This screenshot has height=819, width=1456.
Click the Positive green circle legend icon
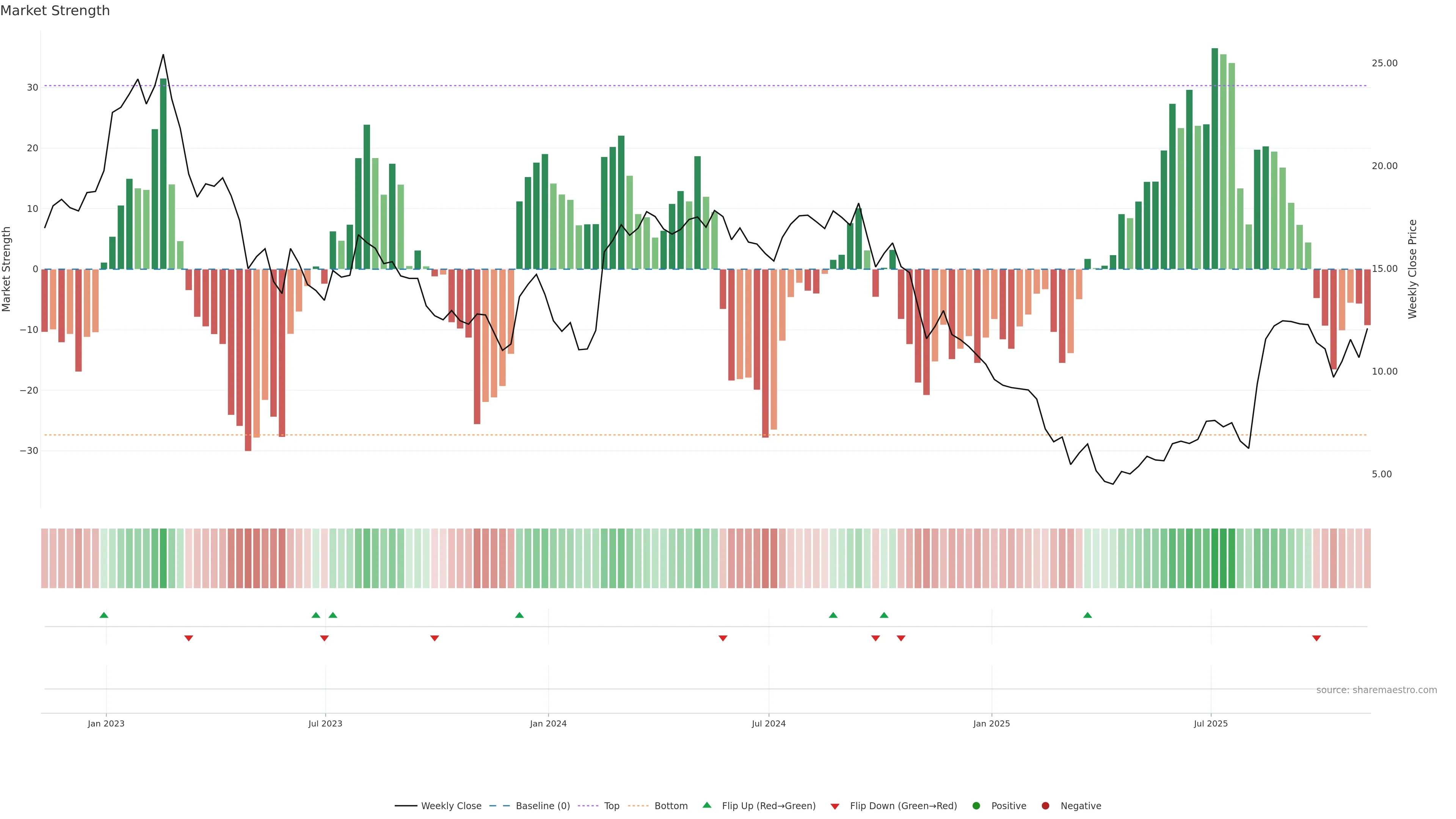pyautogui.click(x=976, y=806)
